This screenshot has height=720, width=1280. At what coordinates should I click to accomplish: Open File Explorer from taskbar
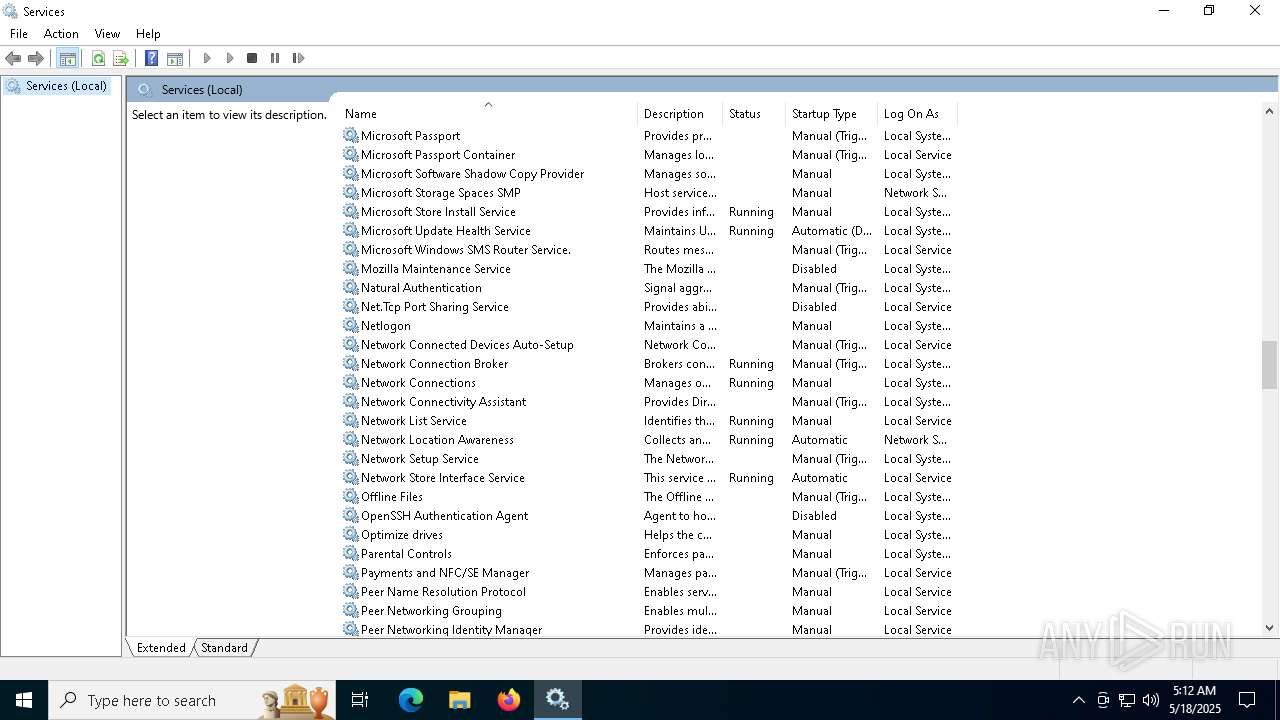[460, 700]
